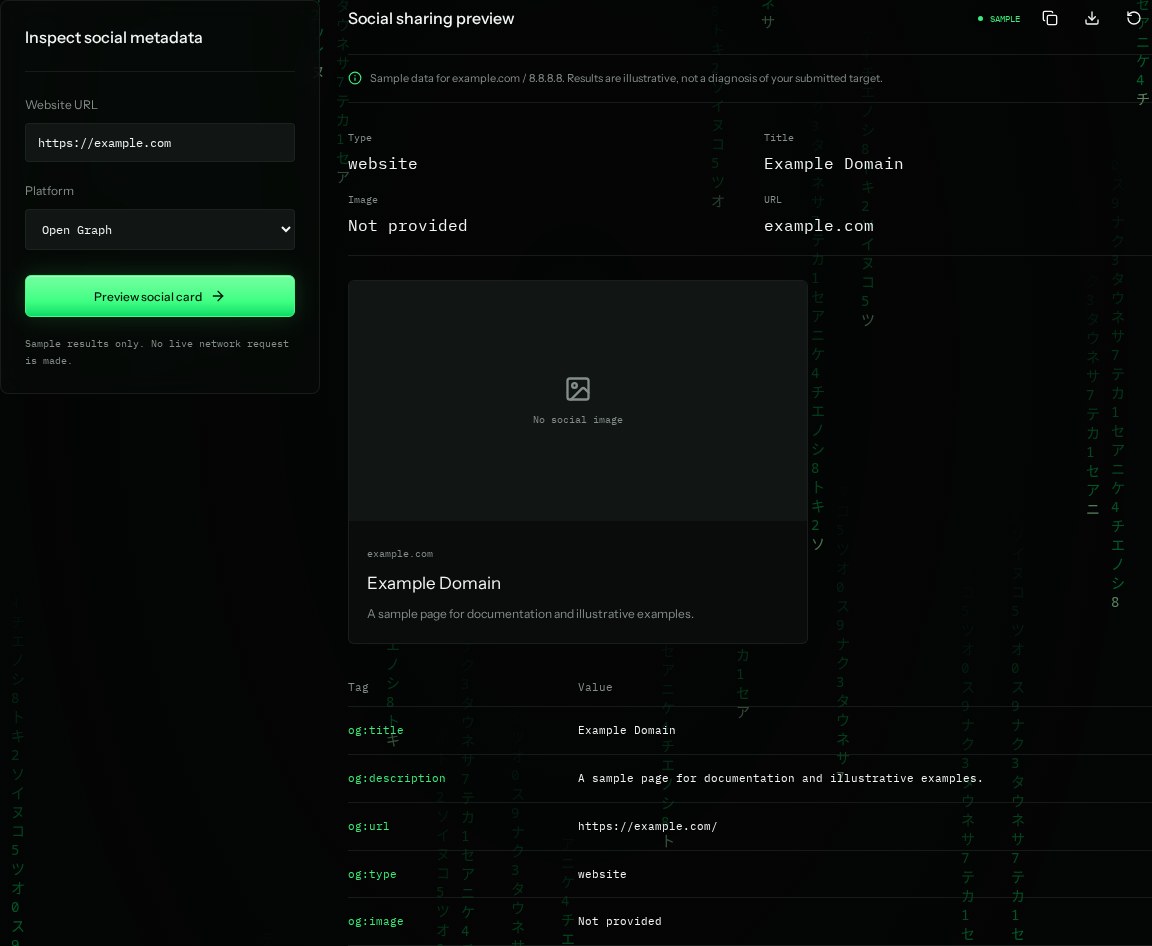Click the 'Not provided' value in the og:image row

[x=619, y=921]
